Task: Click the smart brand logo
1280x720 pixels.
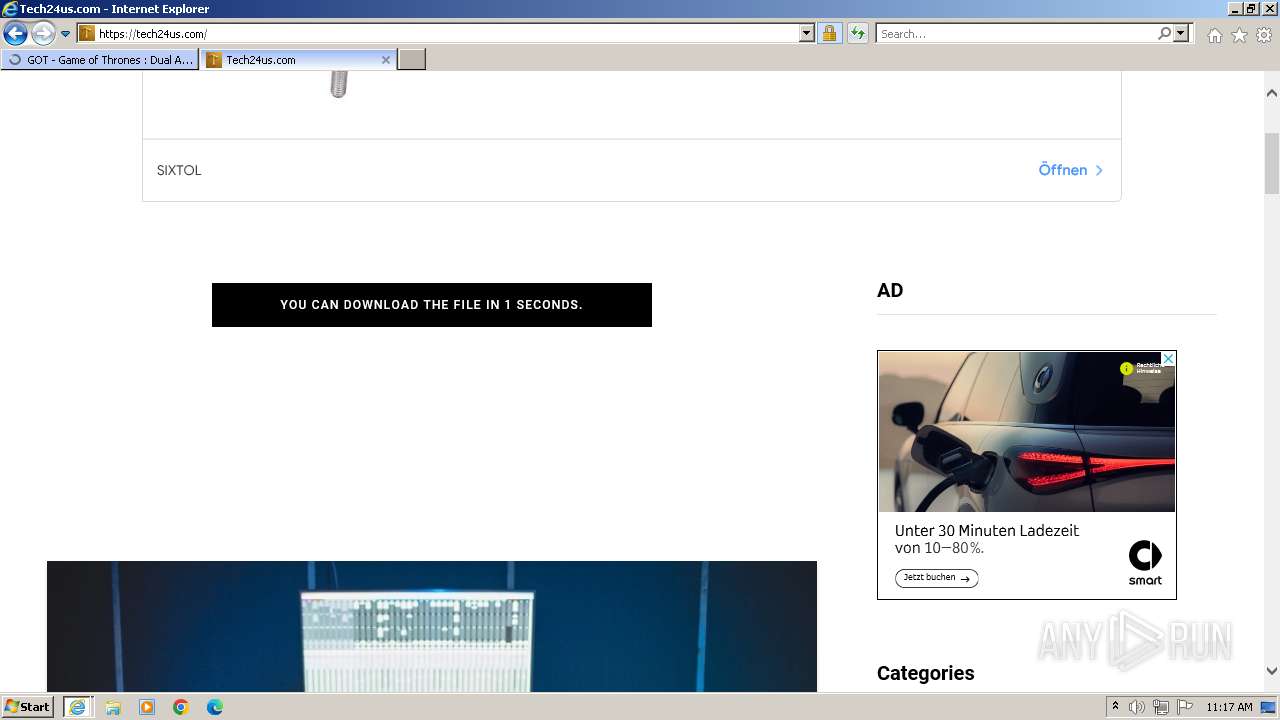Action: coord(1145,563)
